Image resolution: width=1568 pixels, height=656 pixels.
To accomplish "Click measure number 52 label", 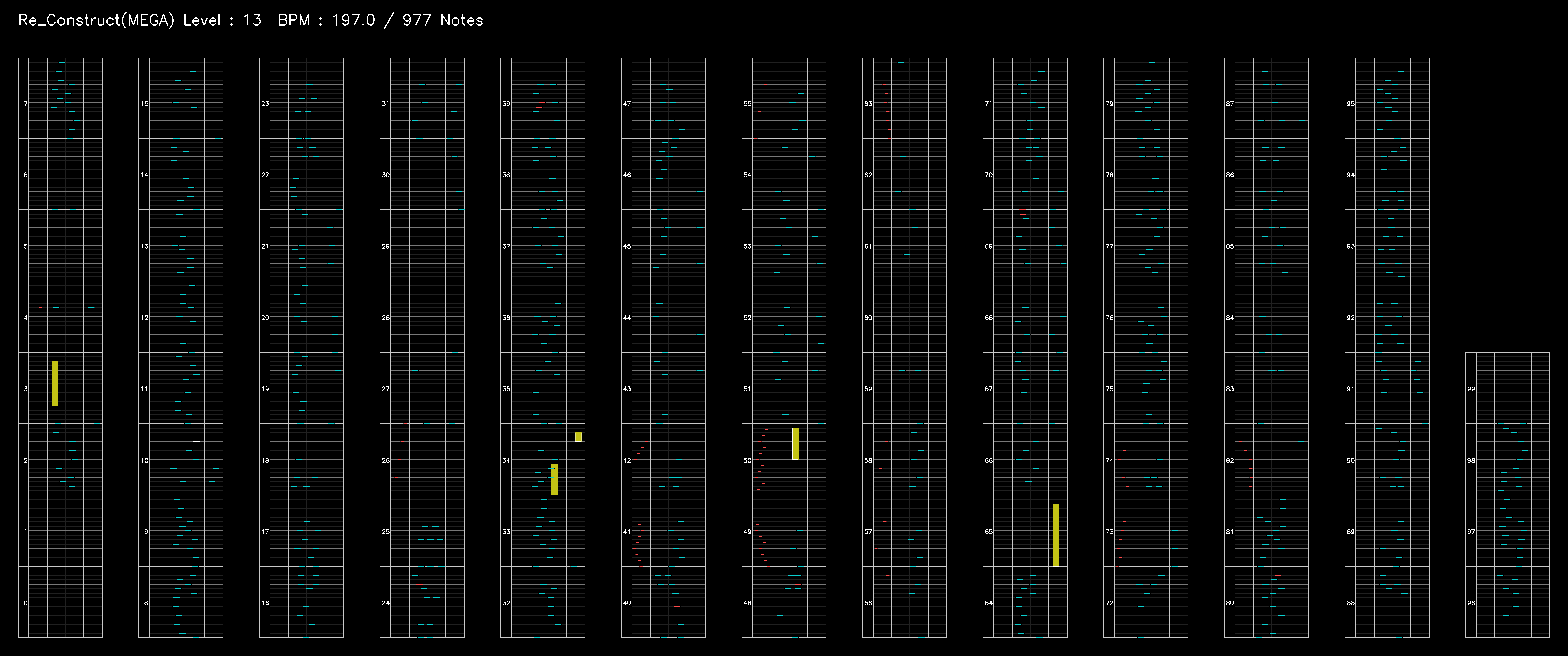I will click(x=747, y=317).
